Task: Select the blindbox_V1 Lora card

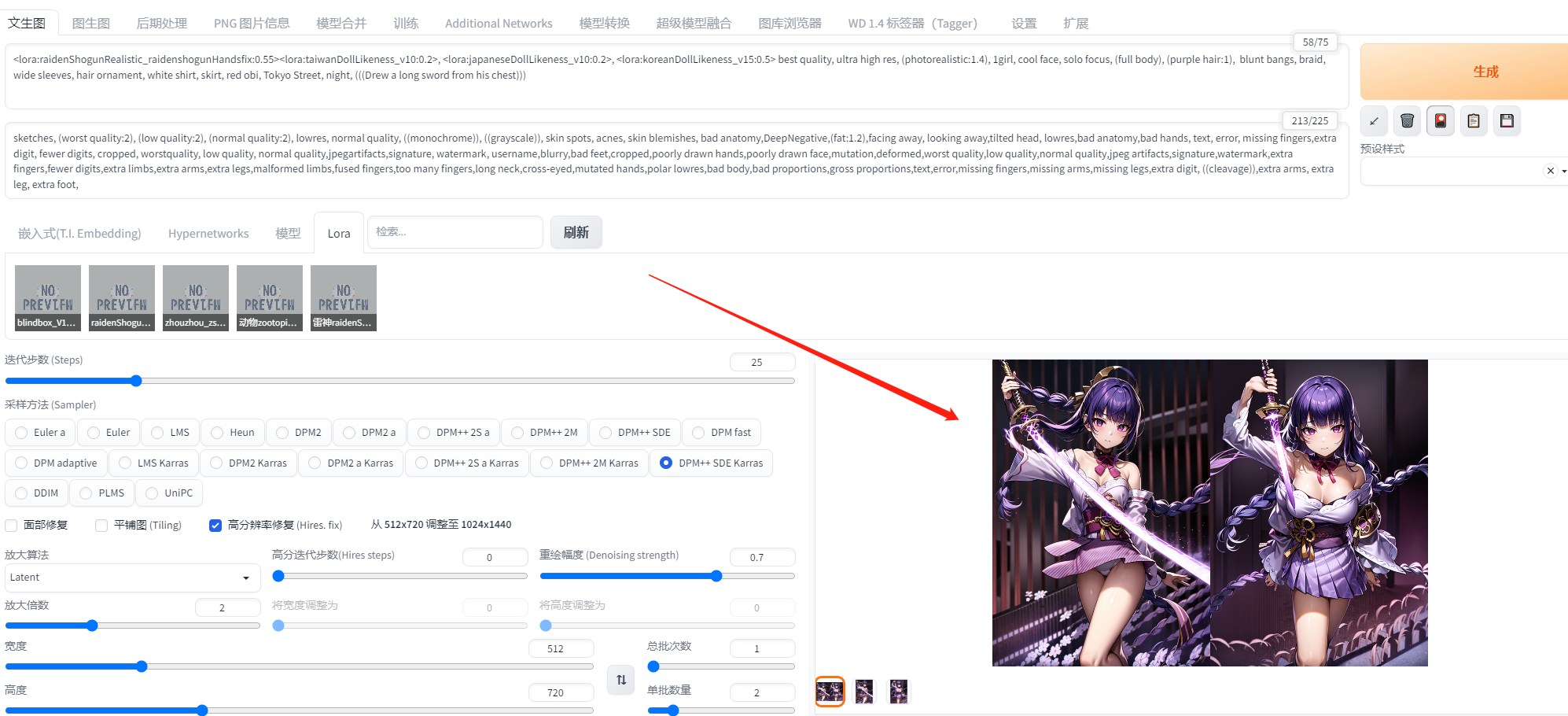Action: tap(47, 297)
